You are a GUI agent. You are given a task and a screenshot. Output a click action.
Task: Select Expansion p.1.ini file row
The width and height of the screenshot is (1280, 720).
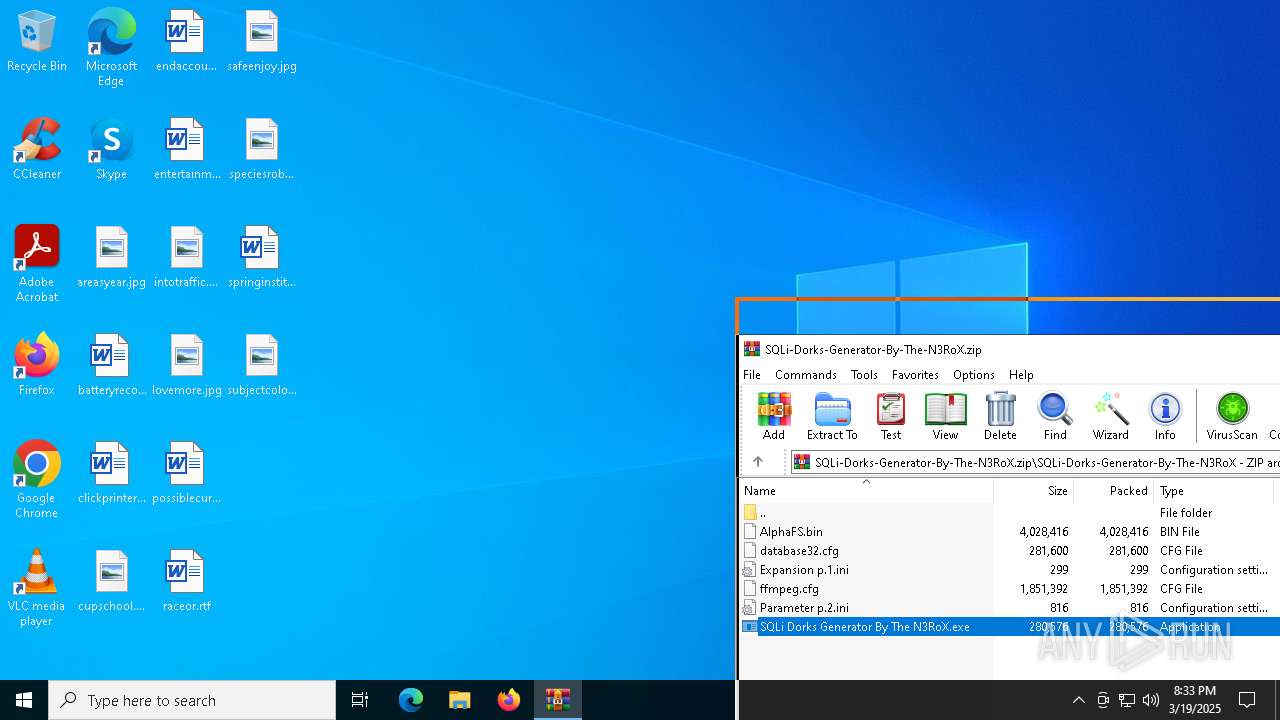tap(1010, 570)
